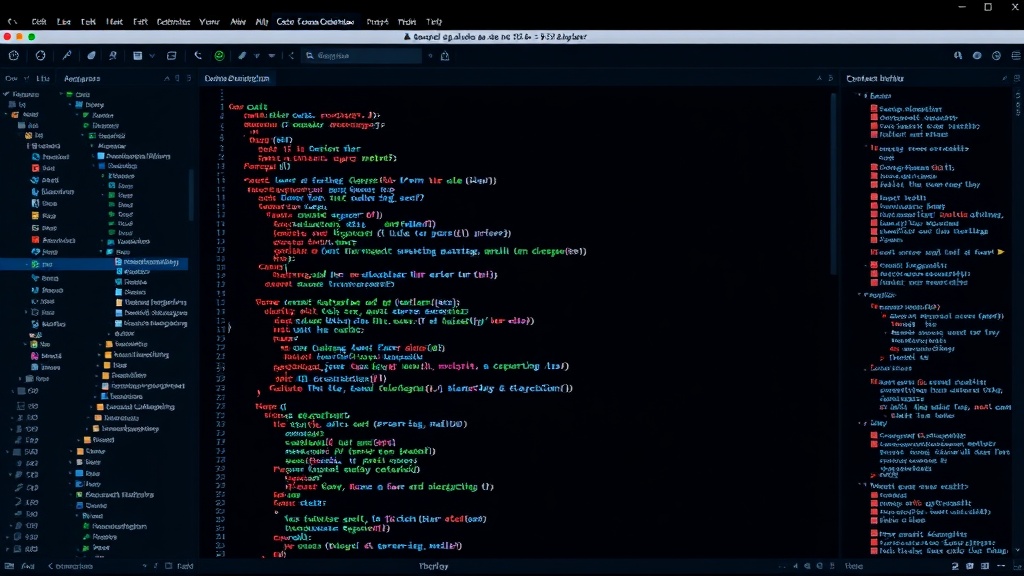Click the center label in the status bar
1024x576 pixels.
434,566
